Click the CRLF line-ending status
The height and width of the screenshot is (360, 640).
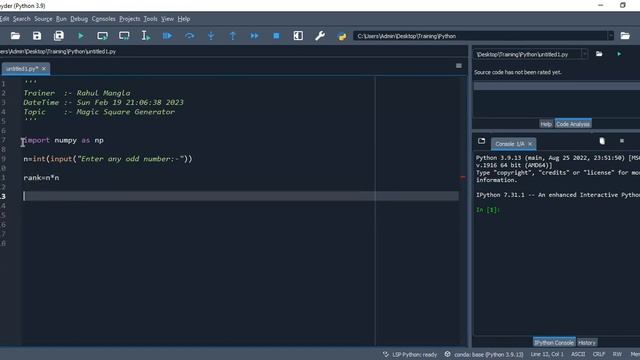pos(599,354)
